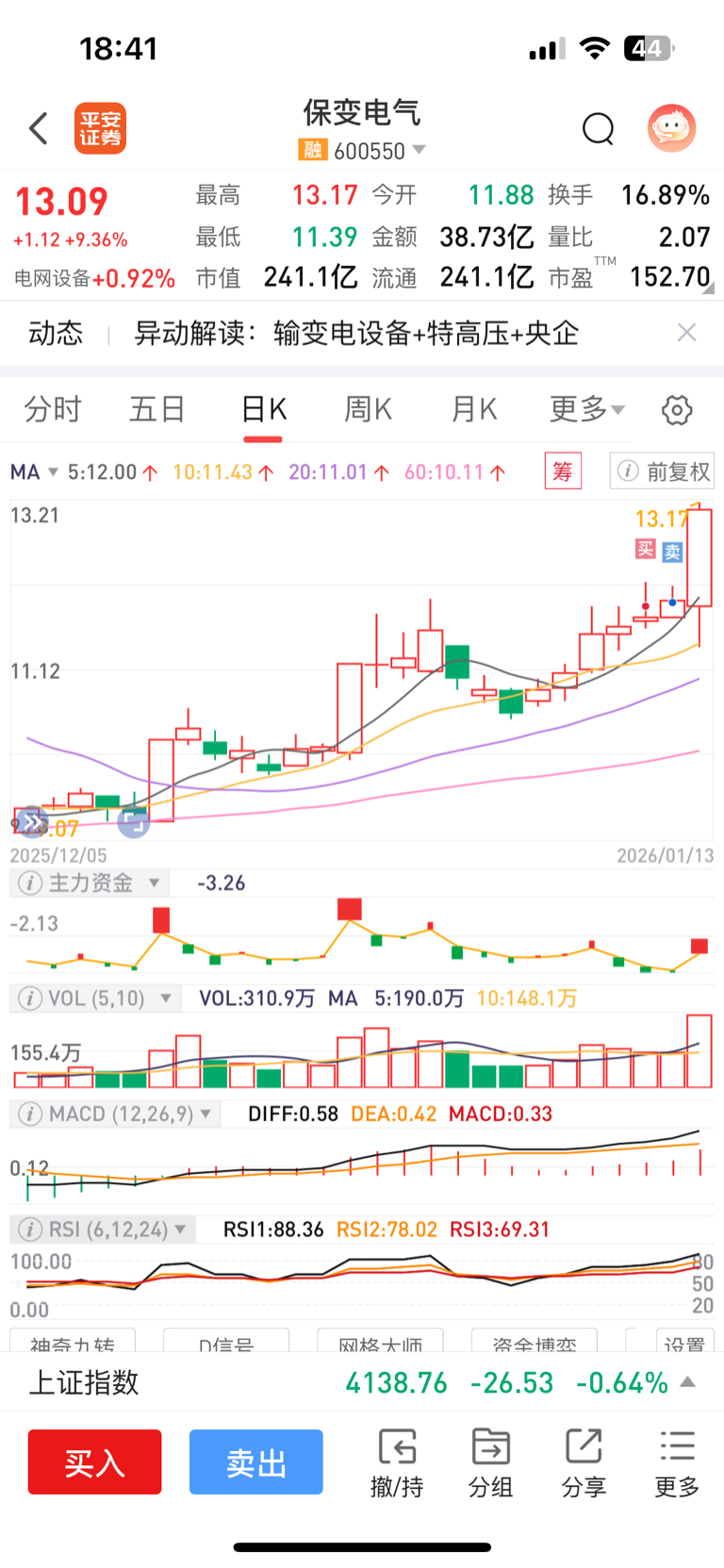Open 异动解读 输变电设备 headline
The image size is (724, 1568).
click(x=356, y=333)
